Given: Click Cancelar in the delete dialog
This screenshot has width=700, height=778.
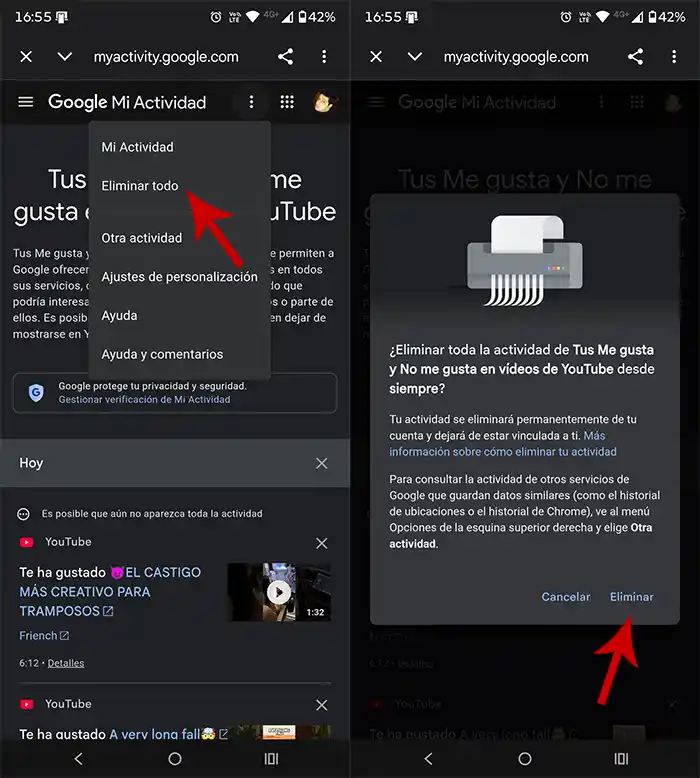Looking at the screenshot, I should (x=566, y=597).
